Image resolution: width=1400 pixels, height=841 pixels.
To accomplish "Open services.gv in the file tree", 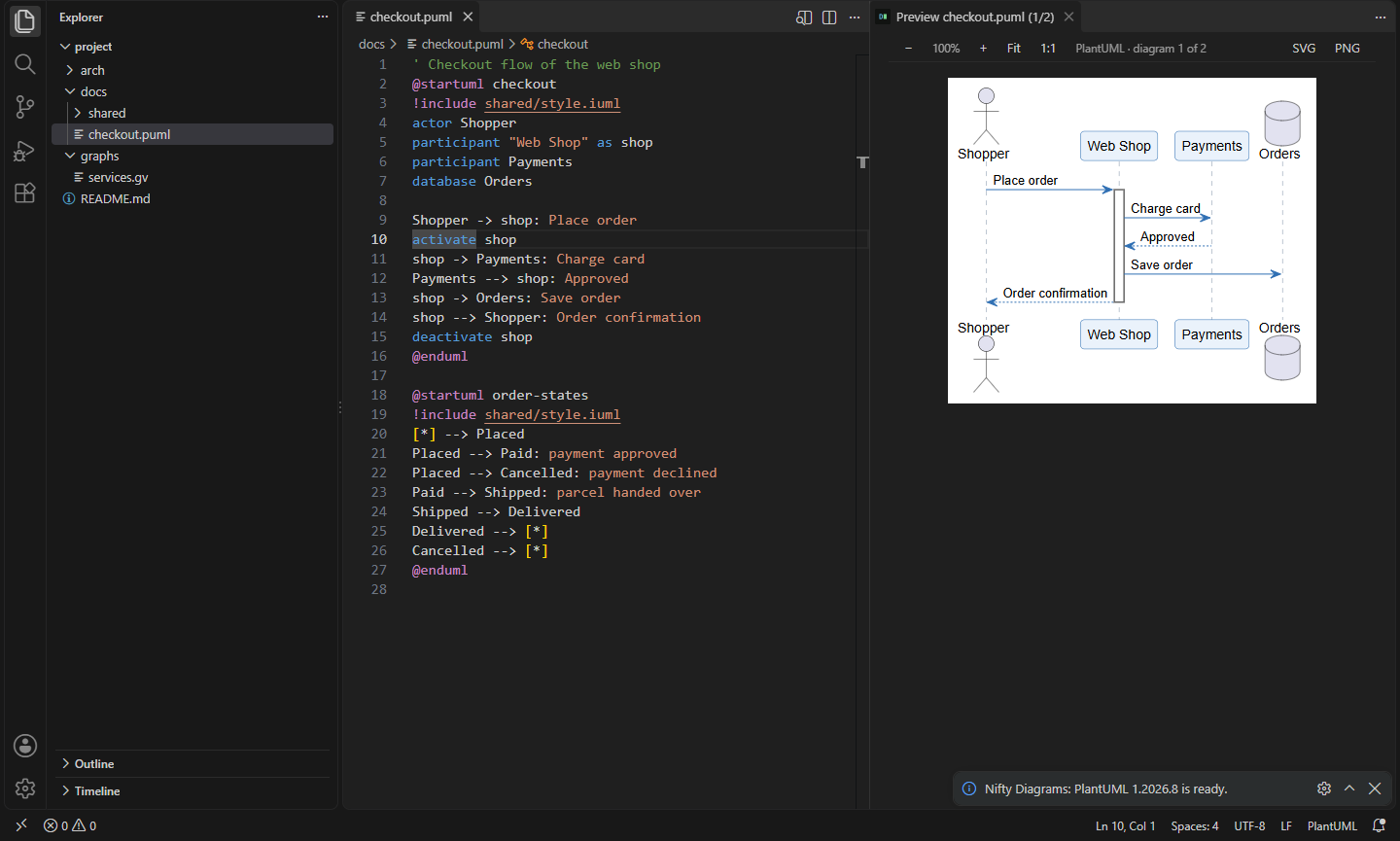I will (x=192, y=177).
